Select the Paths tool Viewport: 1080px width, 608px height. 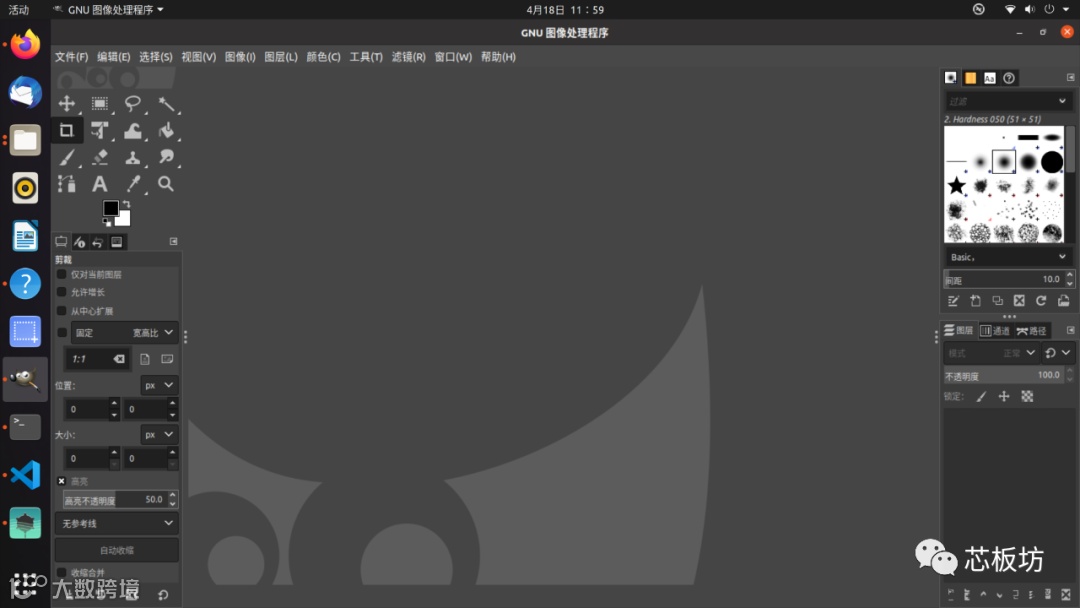coord(67,184)
